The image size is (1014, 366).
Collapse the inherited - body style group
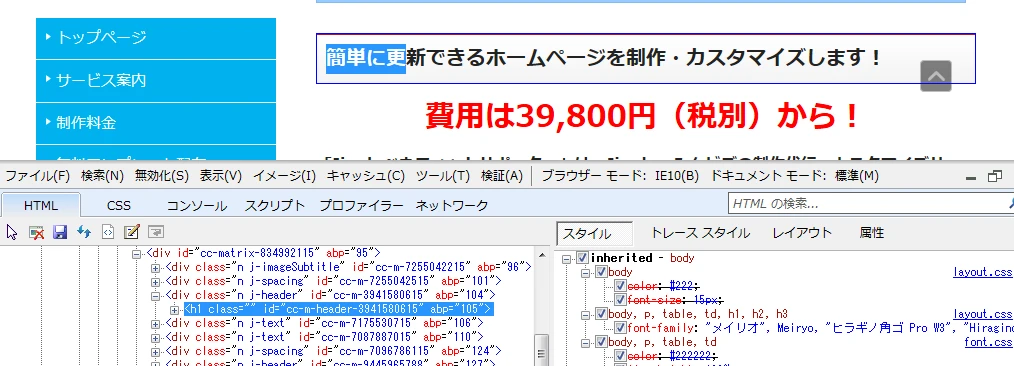click(566, 259)
